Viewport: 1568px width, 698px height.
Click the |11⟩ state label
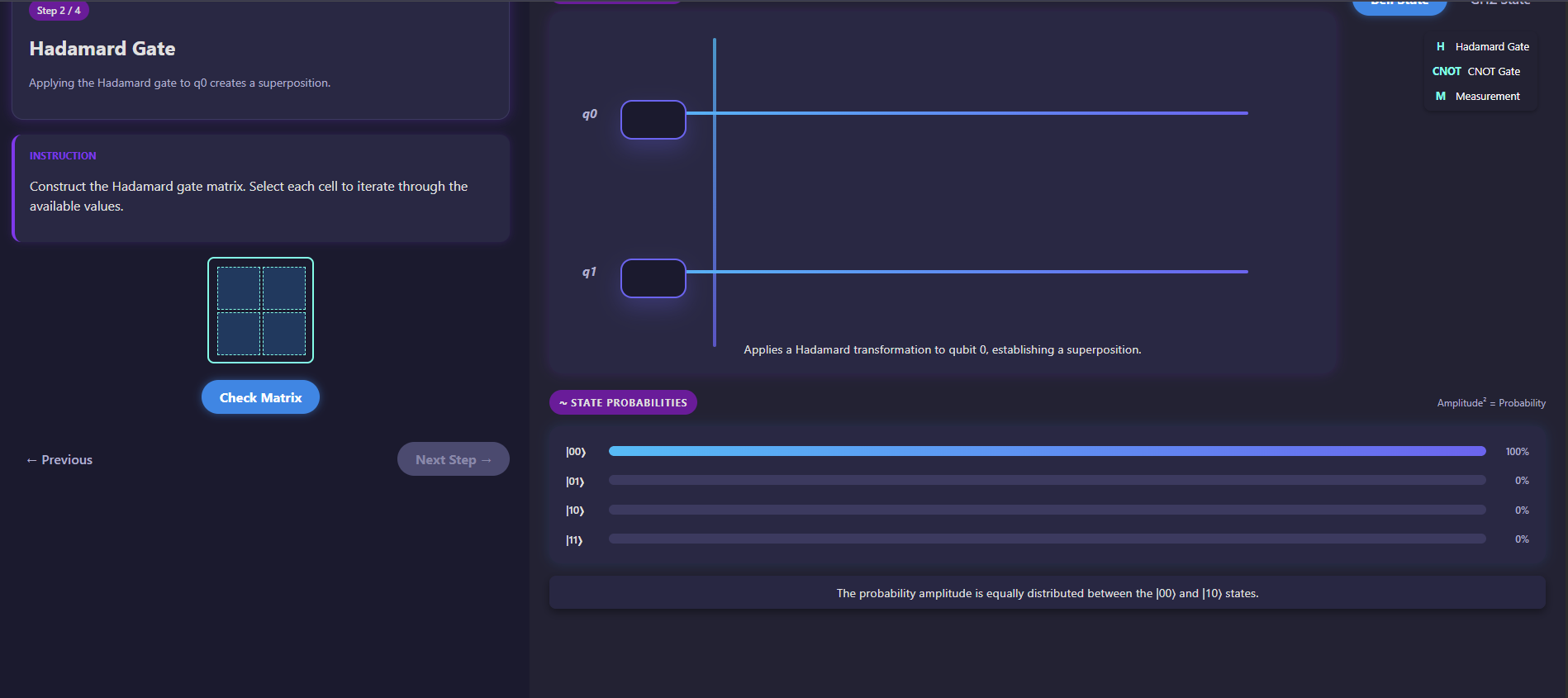point(574,540)
